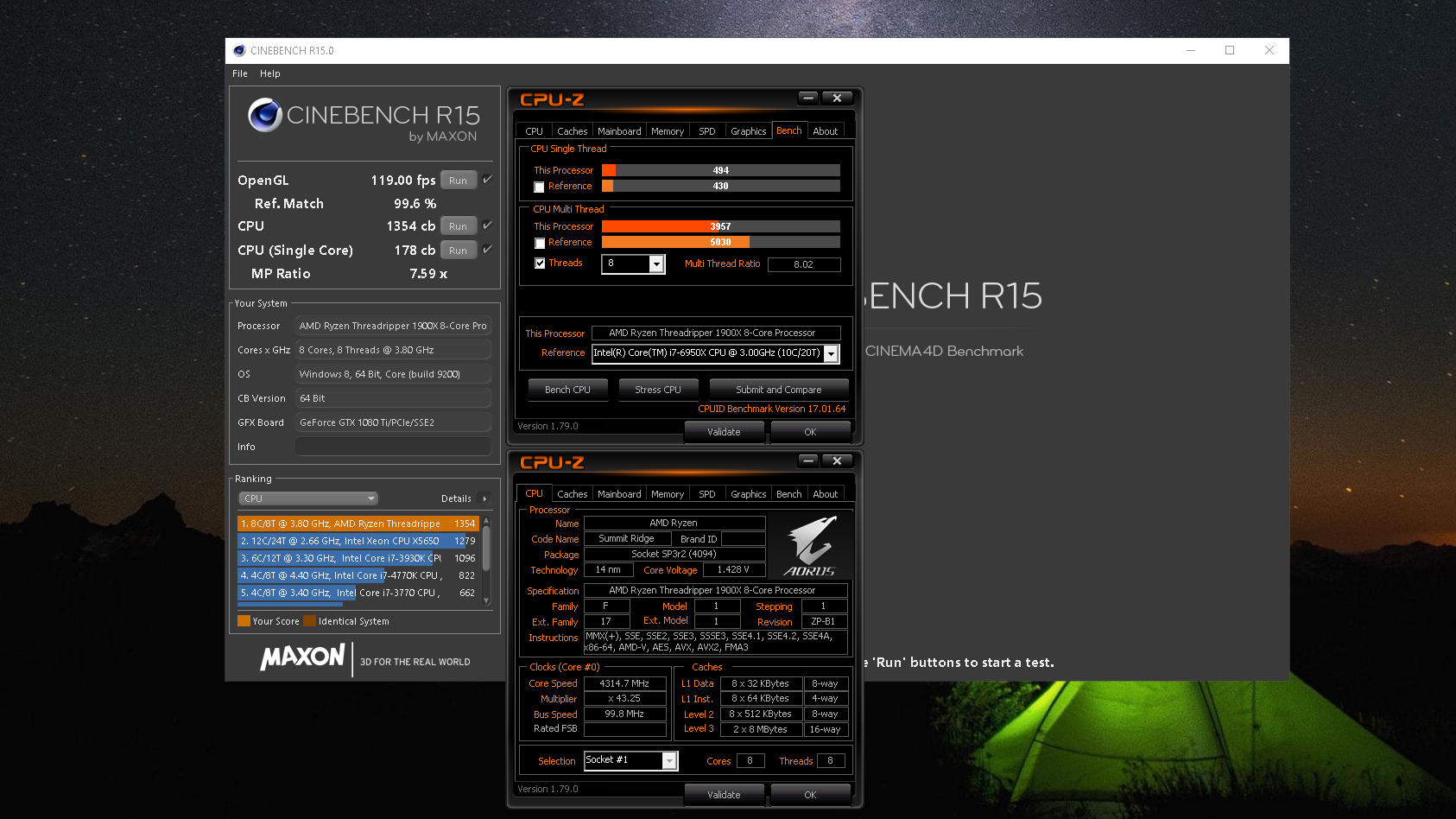
Task: Open the Help menu in Cinebench
Action: pos(270,73)
